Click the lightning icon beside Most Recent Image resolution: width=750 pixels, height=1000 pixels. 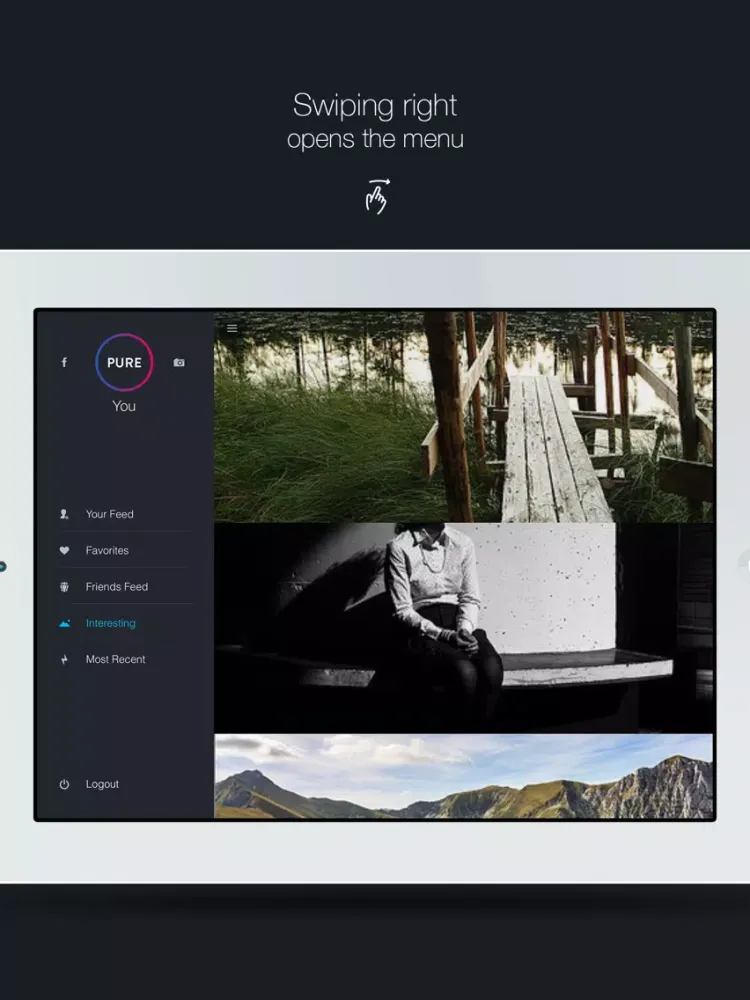pyautogui.click(x=64, y=659)
